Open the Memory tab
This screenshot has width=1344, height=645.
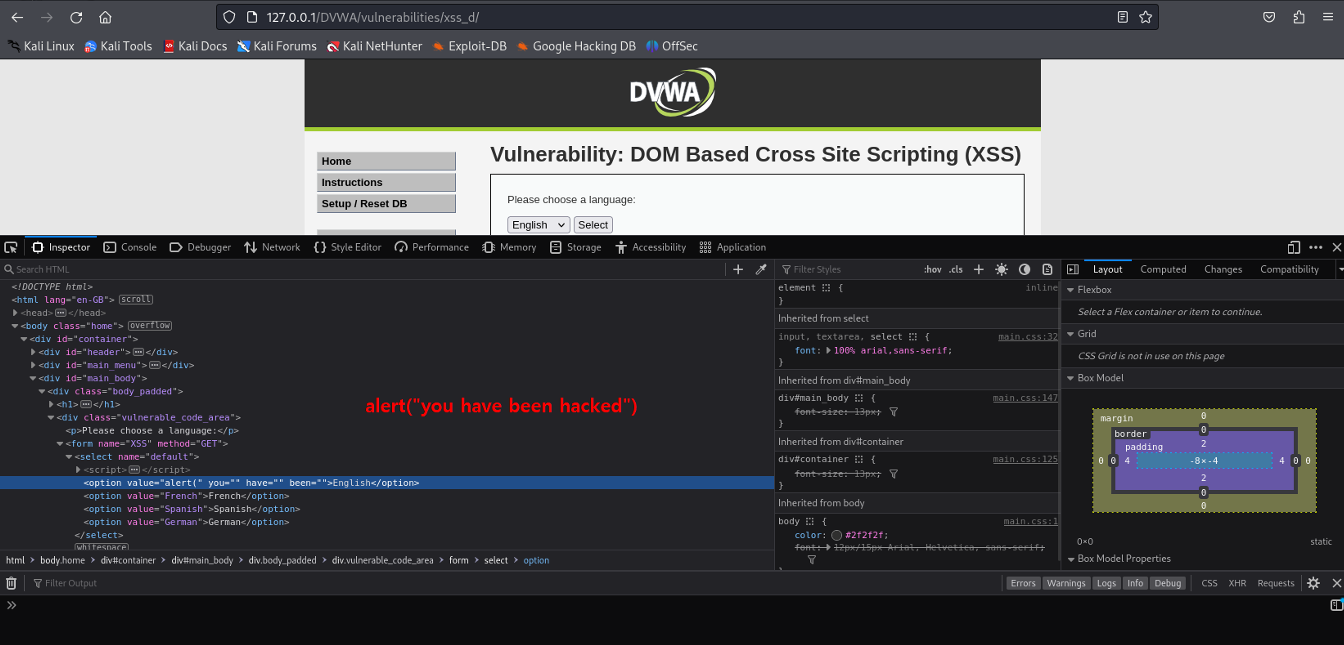pyautogui.click(x=508, y=247)
